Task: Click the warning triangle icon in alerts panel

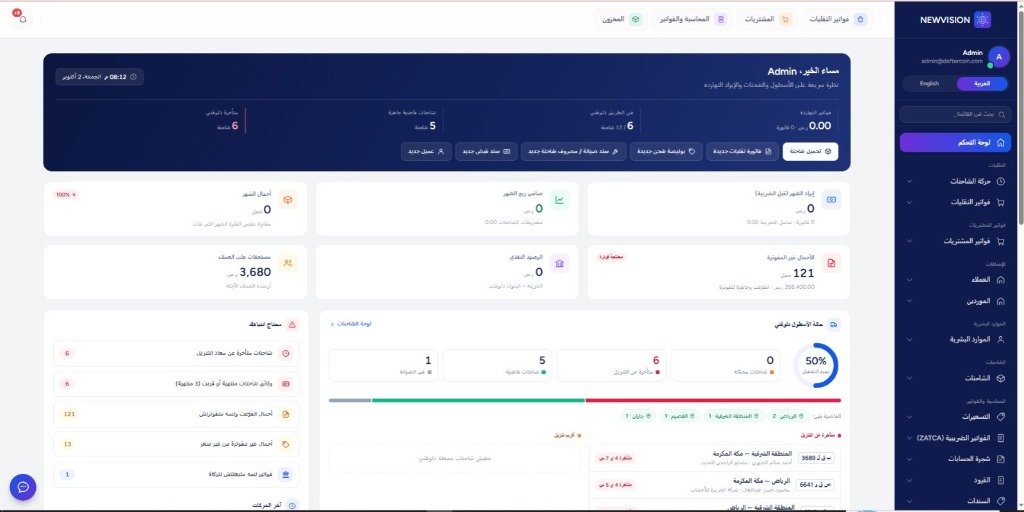Action: pyautogui.click(x=292, y=325)
